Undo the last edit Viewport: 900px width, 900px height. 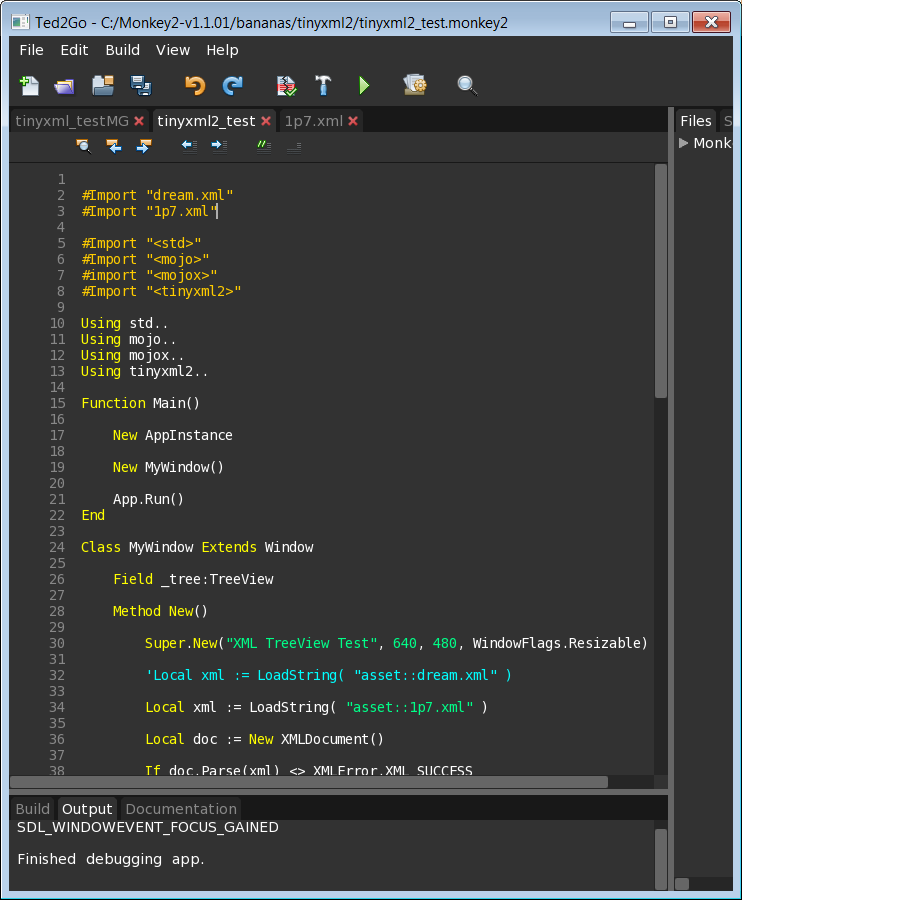tap(195, 86)
